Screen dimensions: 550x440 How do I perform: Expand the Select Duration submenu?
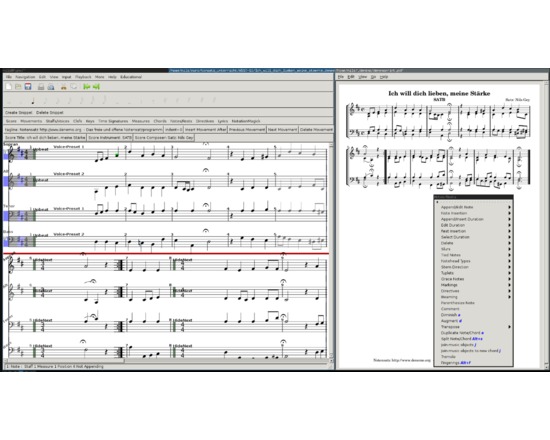(x=474, y=237)
